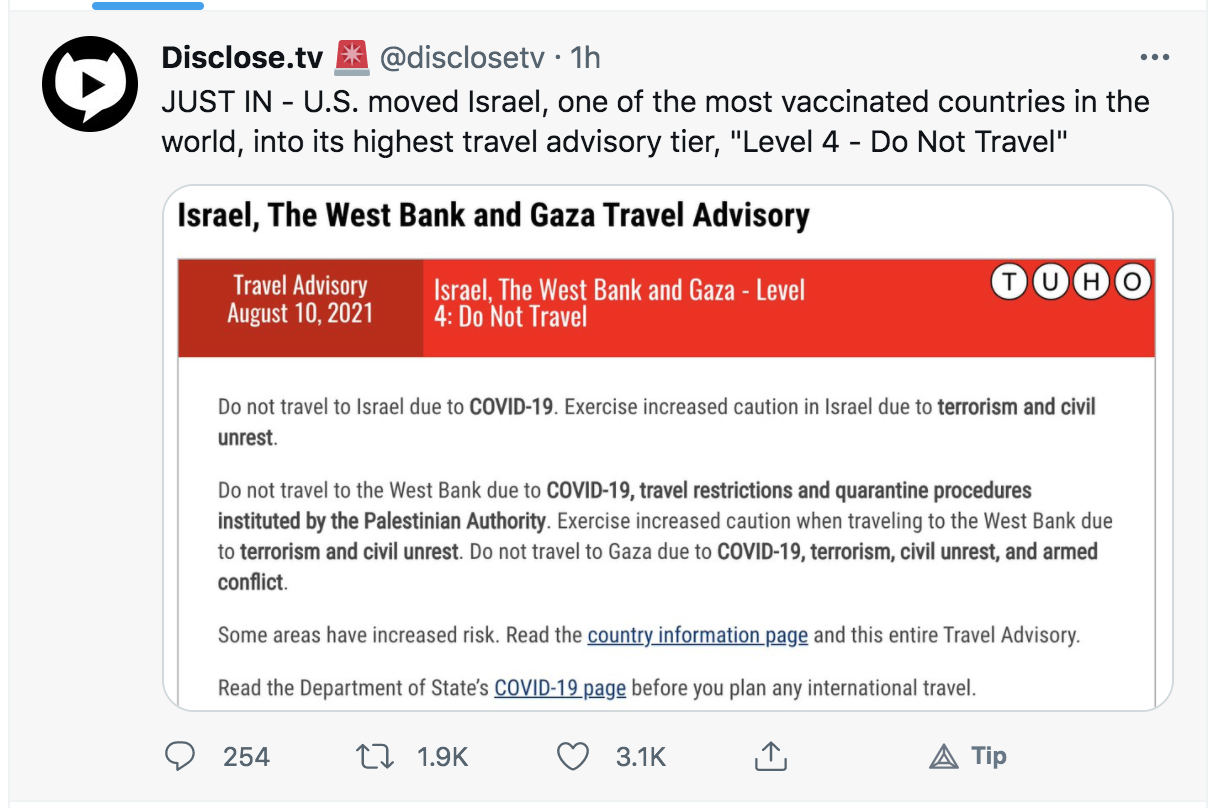Click the reply speech bubble icon
The height and width of the screenshot is (808, 1216).
point(179,756)
